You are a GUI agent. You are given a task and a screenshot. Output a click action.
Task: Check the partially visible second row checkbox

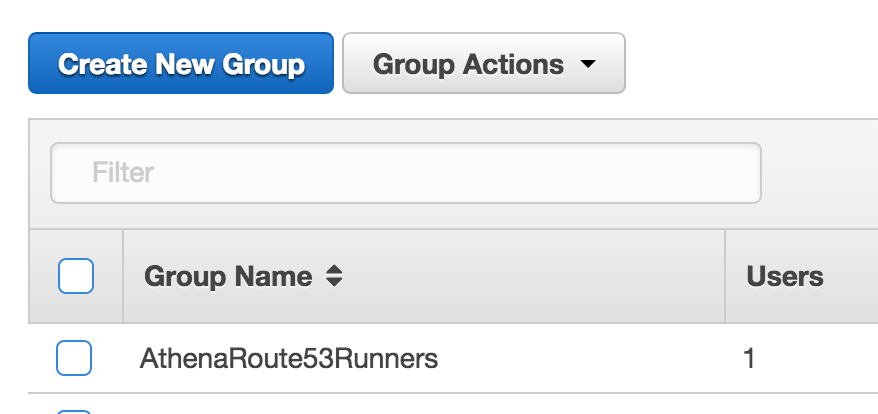click(x=74, y=410)
